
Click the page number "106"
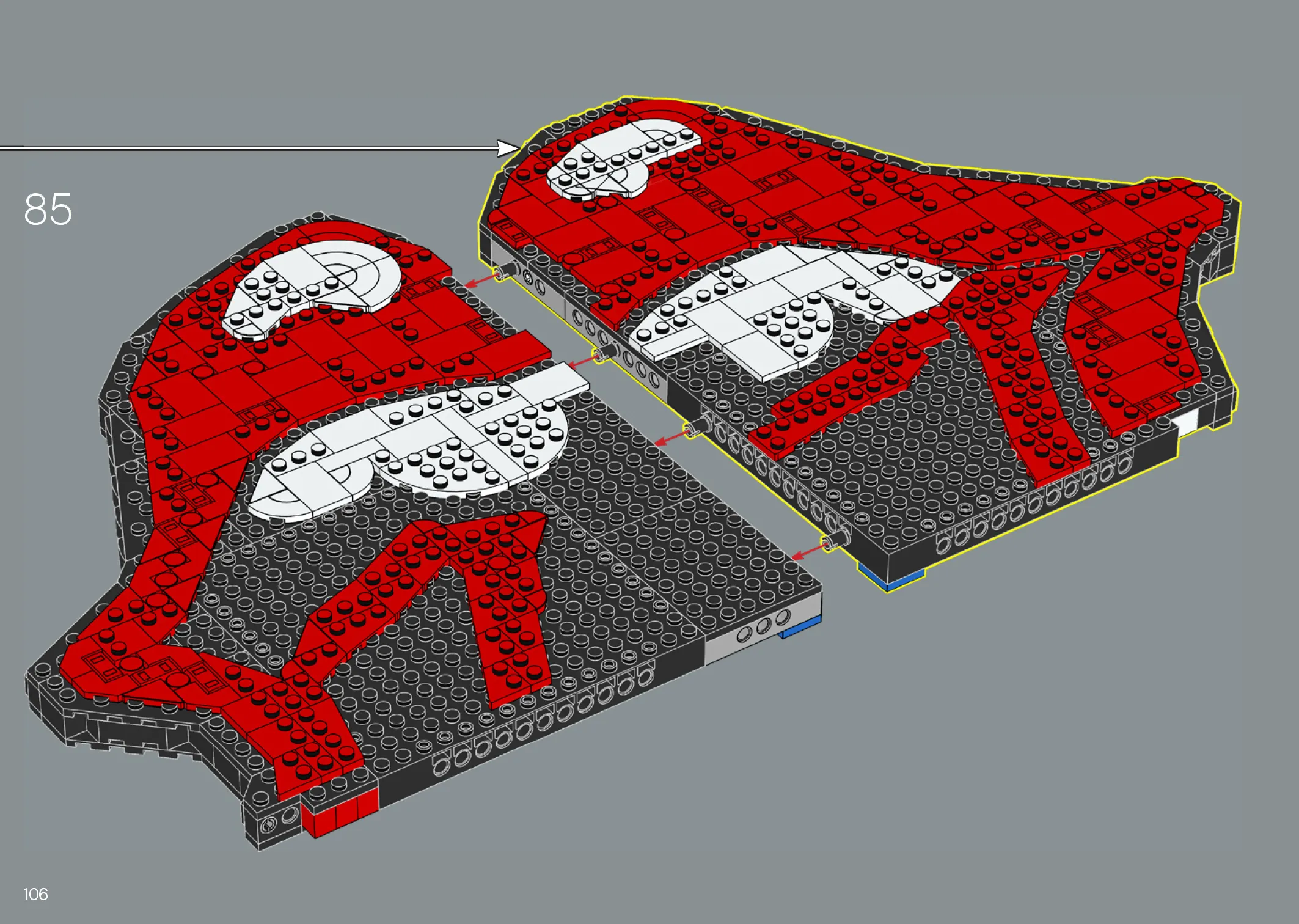(x=35, y=894)
